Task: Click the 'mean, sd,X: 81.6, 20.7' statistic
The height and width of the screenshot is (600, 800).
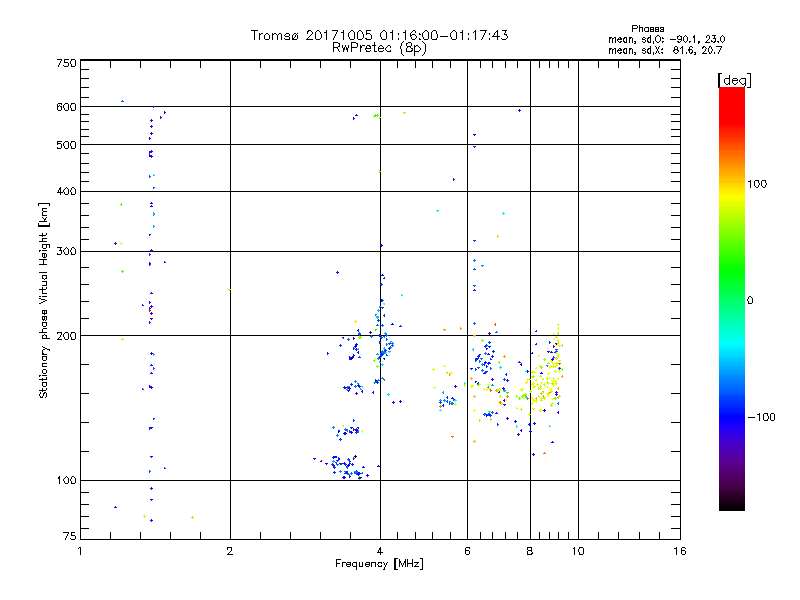Action: click(x=665, y=50)
